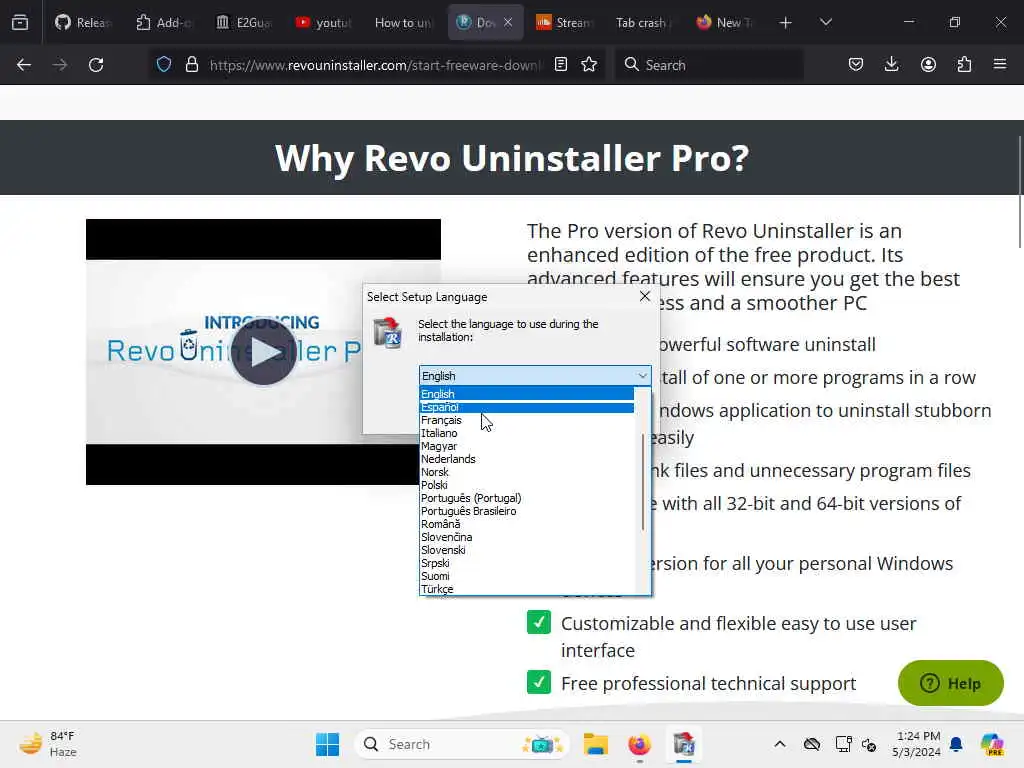This screenshot has width=1024, height=768.
Task: Open the green Help button
Action: [951, 683]
